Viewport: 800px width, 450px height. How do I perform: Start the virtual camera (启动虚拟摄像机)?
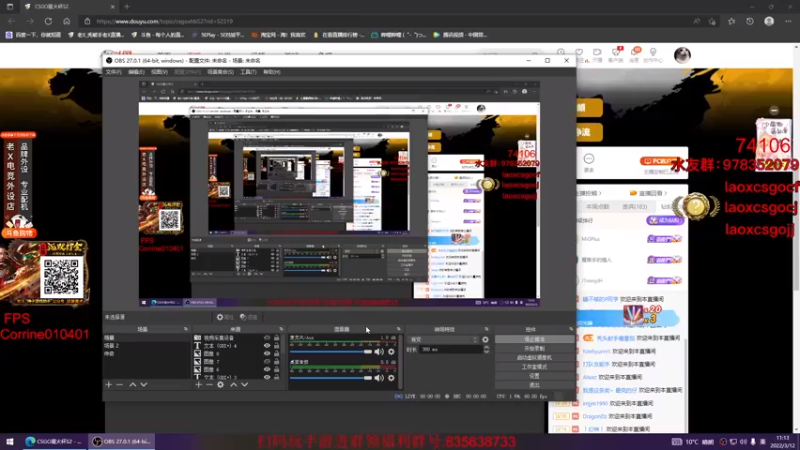point(534,358)
